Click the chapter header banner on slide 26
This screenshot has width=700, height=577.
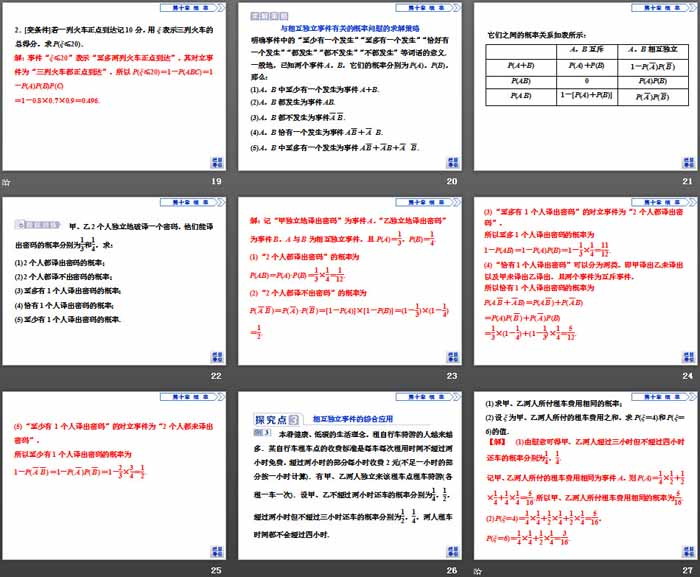tap(428, 397)
